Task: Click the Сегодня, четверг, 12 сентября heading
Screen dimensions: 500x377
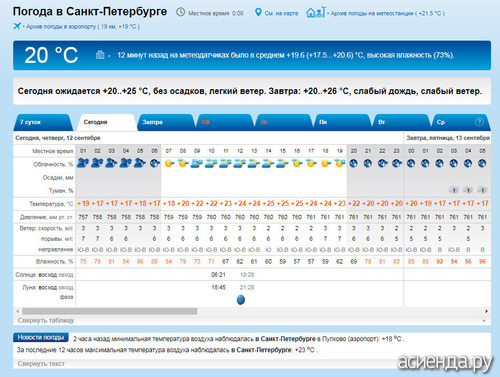Action: point(58,138)
